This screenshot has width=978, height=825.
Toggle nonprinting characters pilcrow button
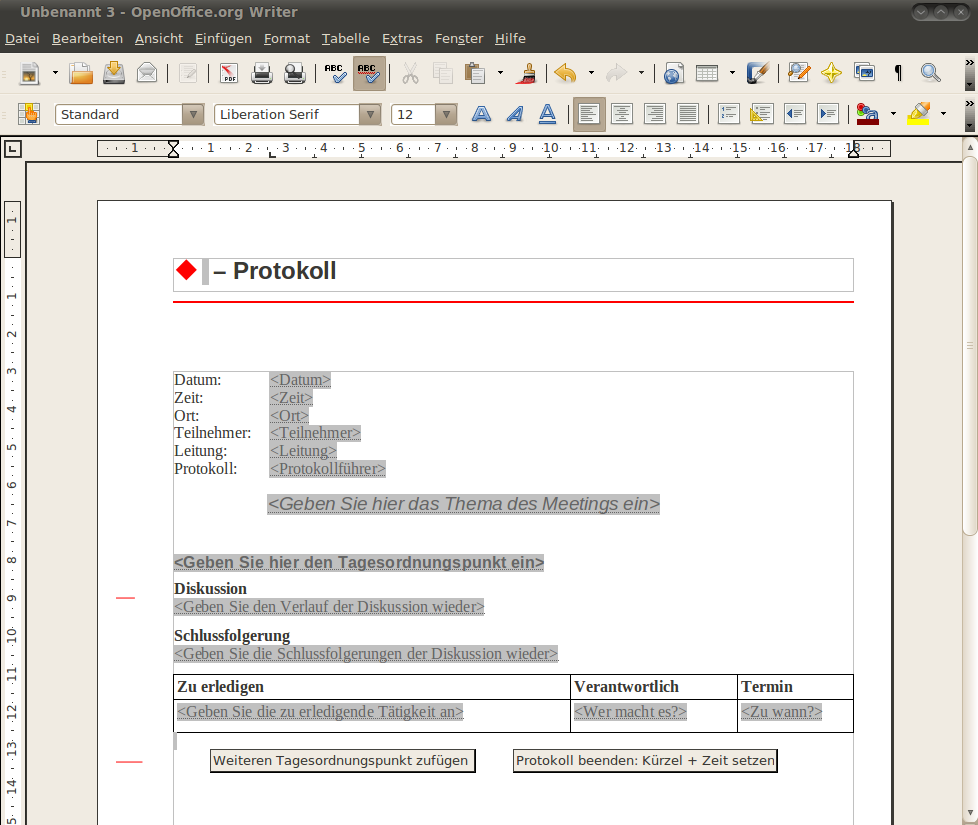tap(898, 73)
